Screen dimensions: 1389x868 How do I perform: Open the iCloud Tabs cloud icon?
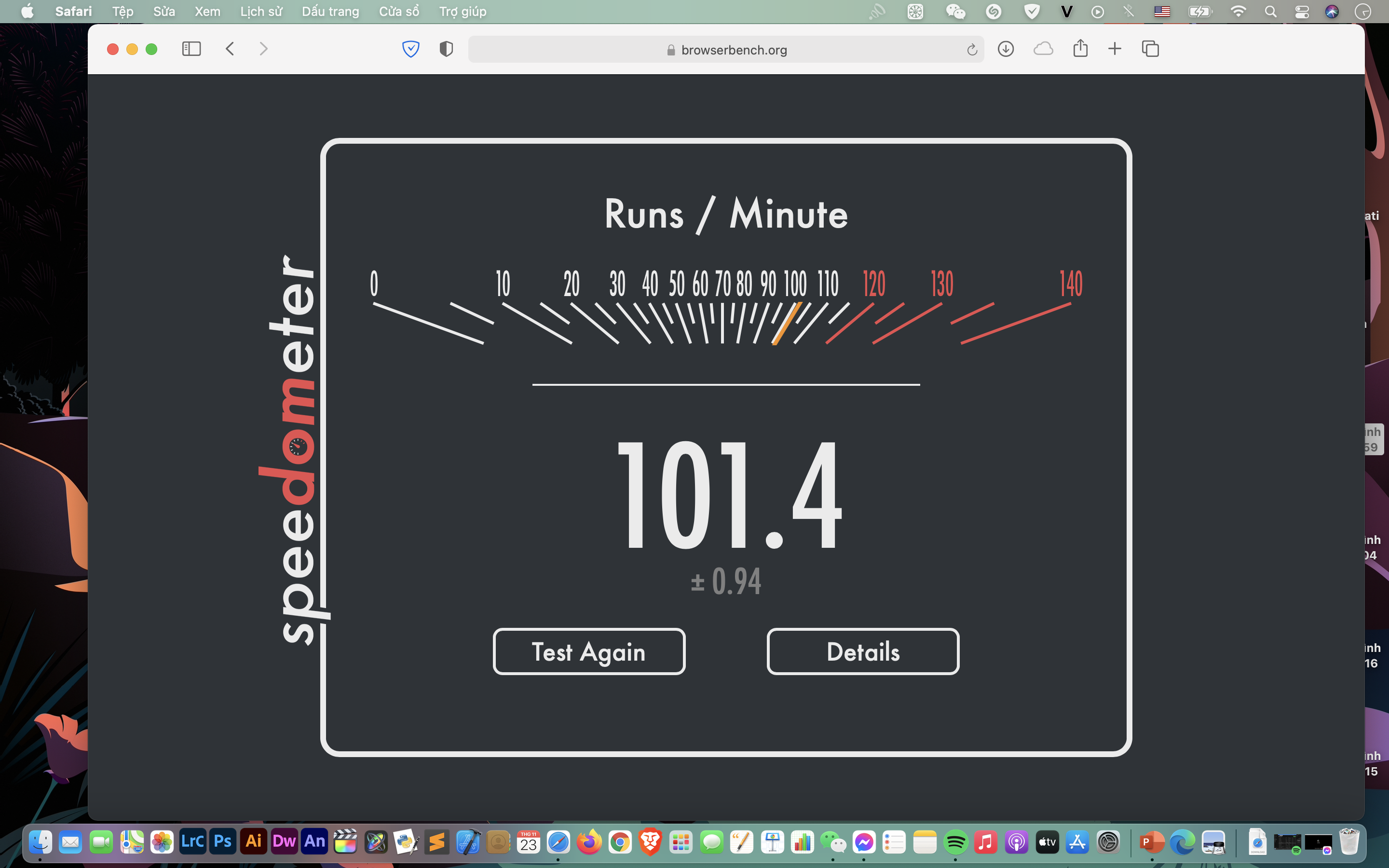pyautogui.click(x=1043, y=49)
